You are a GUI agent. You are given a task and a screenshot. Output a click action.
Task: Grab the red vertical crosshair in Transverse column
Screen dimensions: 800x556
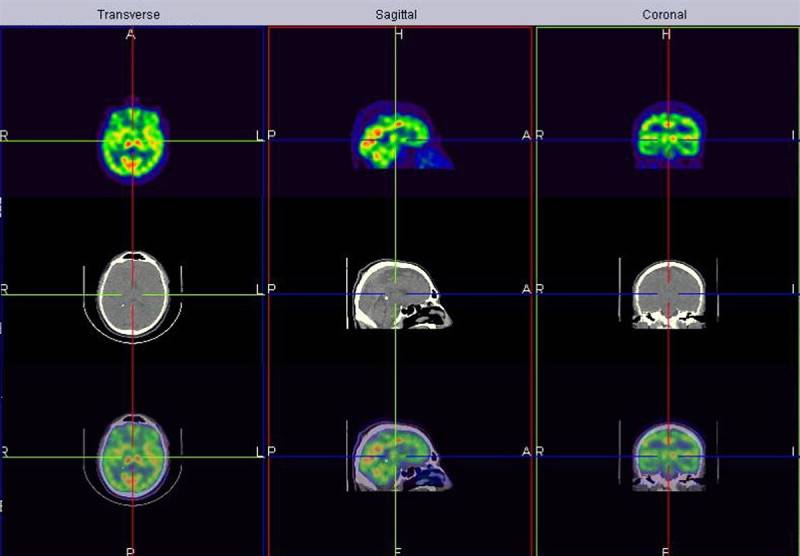(x=131, y=220)
